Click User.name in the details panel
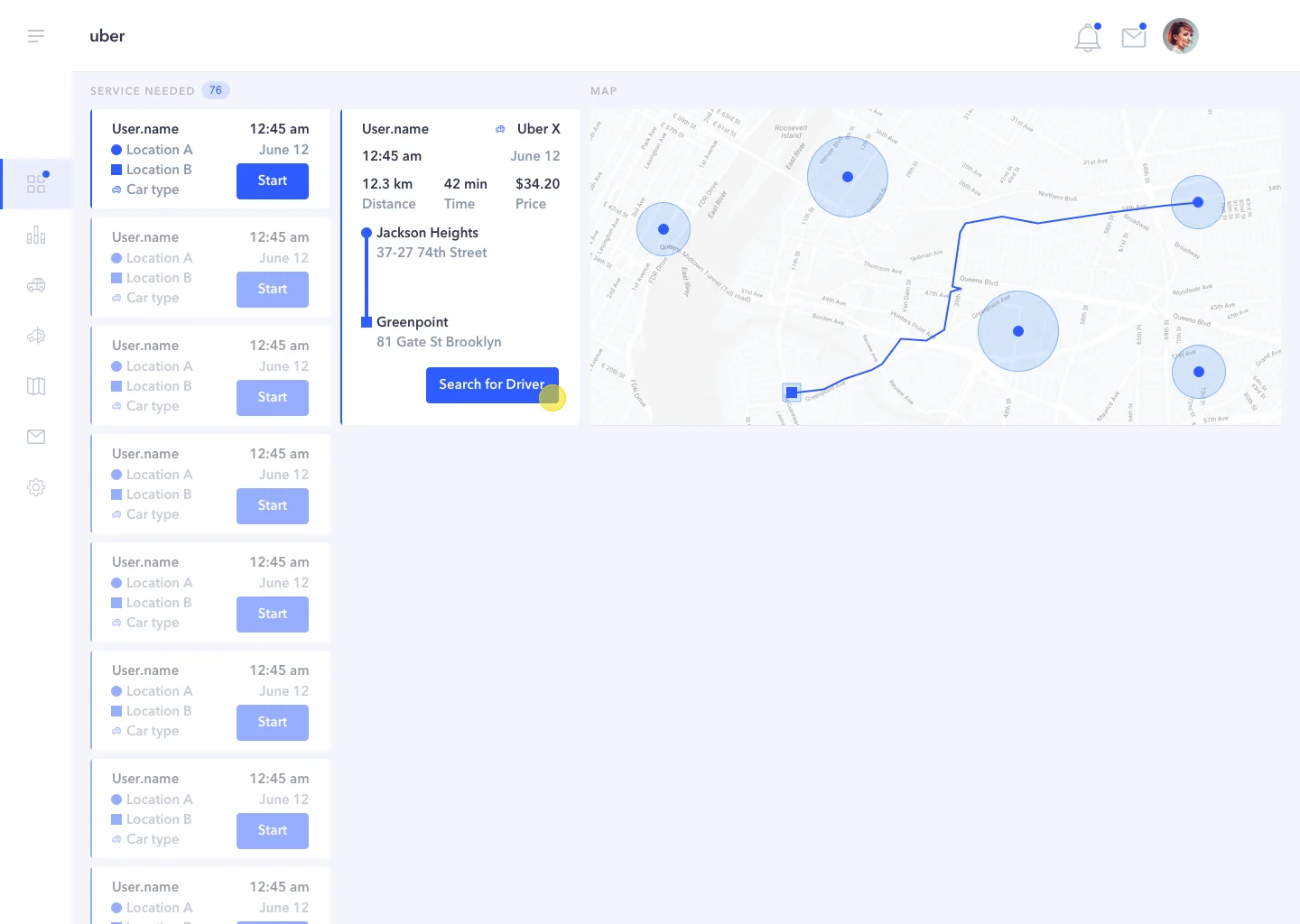Image resolution: width=1300 pixels, height=924 pixels. (x=395, y=129)
